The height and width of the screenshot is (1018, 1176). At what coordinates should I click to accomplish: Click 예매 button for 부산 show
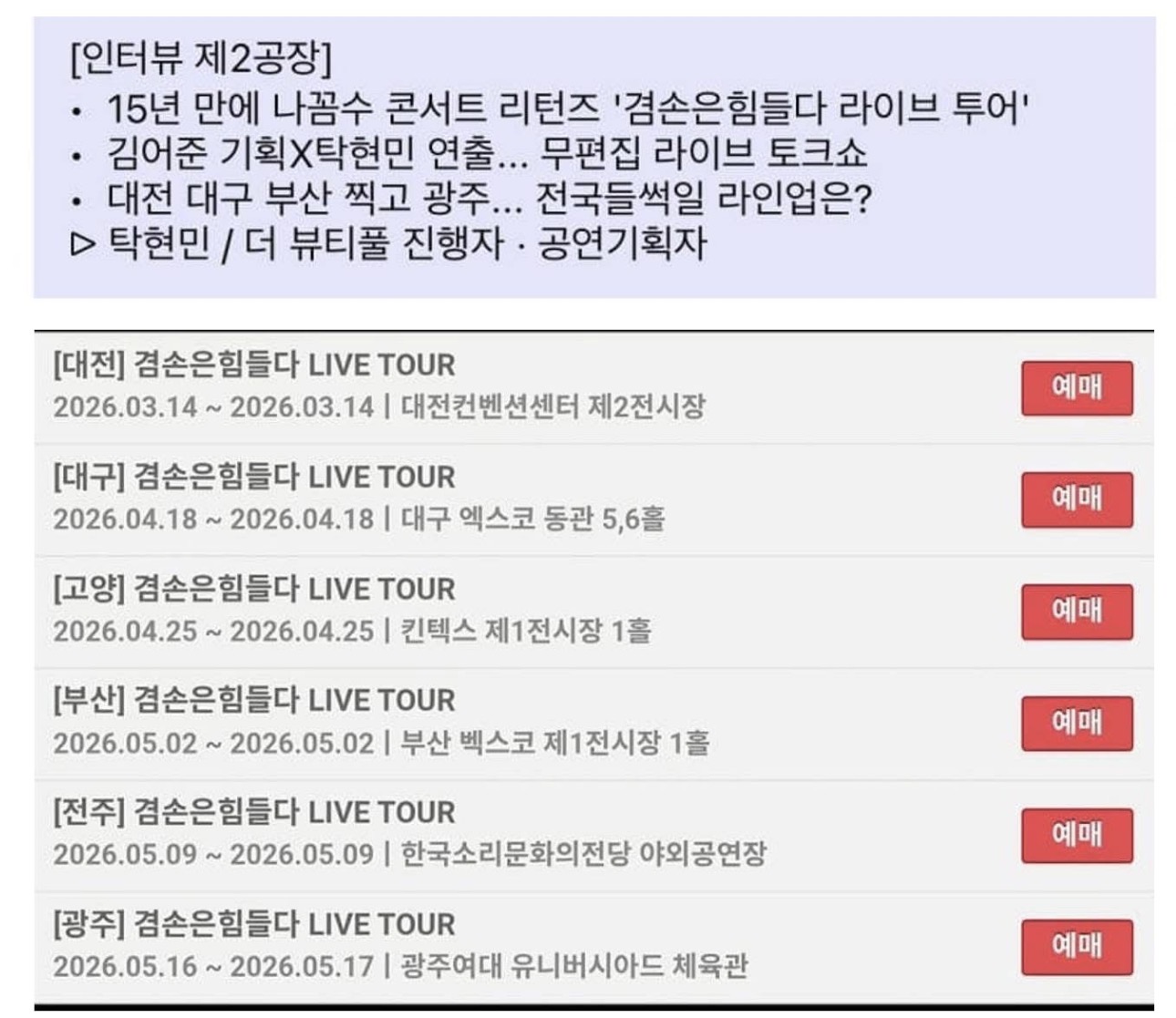click(1077, 724)
